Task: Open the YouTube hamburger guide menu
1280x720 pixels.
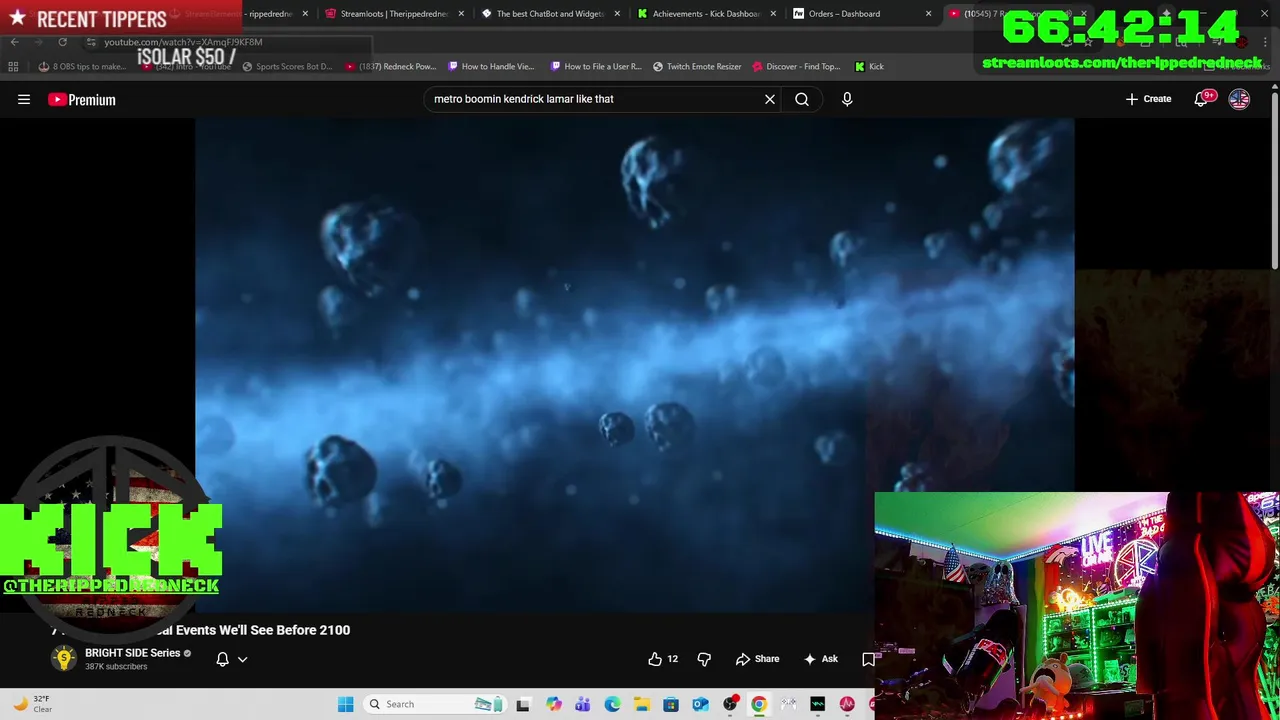Action: coord(24,99)
